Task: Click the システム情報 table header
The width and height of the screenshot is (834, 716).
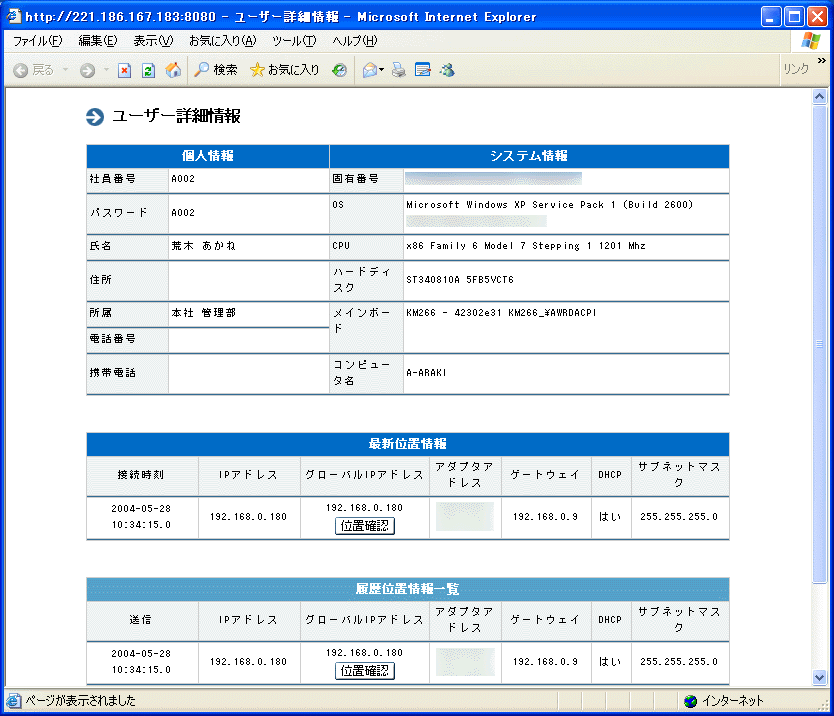Action: [529, 156]
